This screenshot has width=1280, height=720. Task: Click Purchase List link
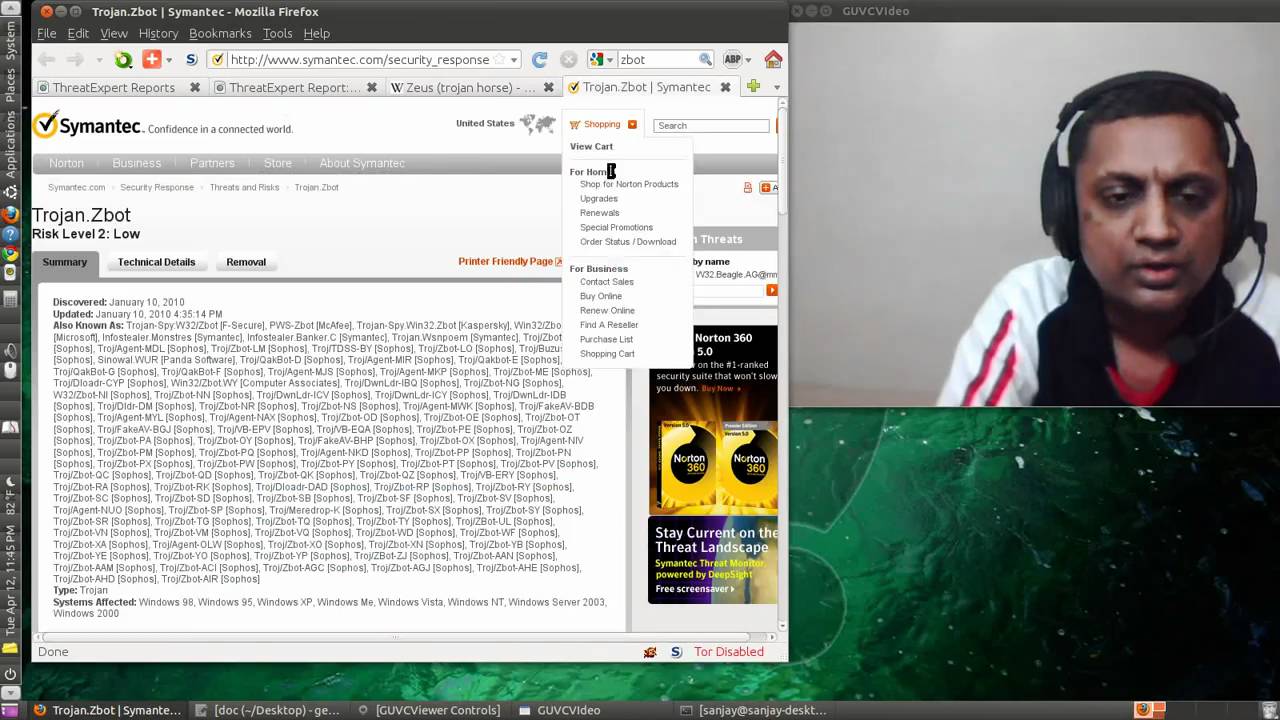pyautogui.click(x=606, y=339)
